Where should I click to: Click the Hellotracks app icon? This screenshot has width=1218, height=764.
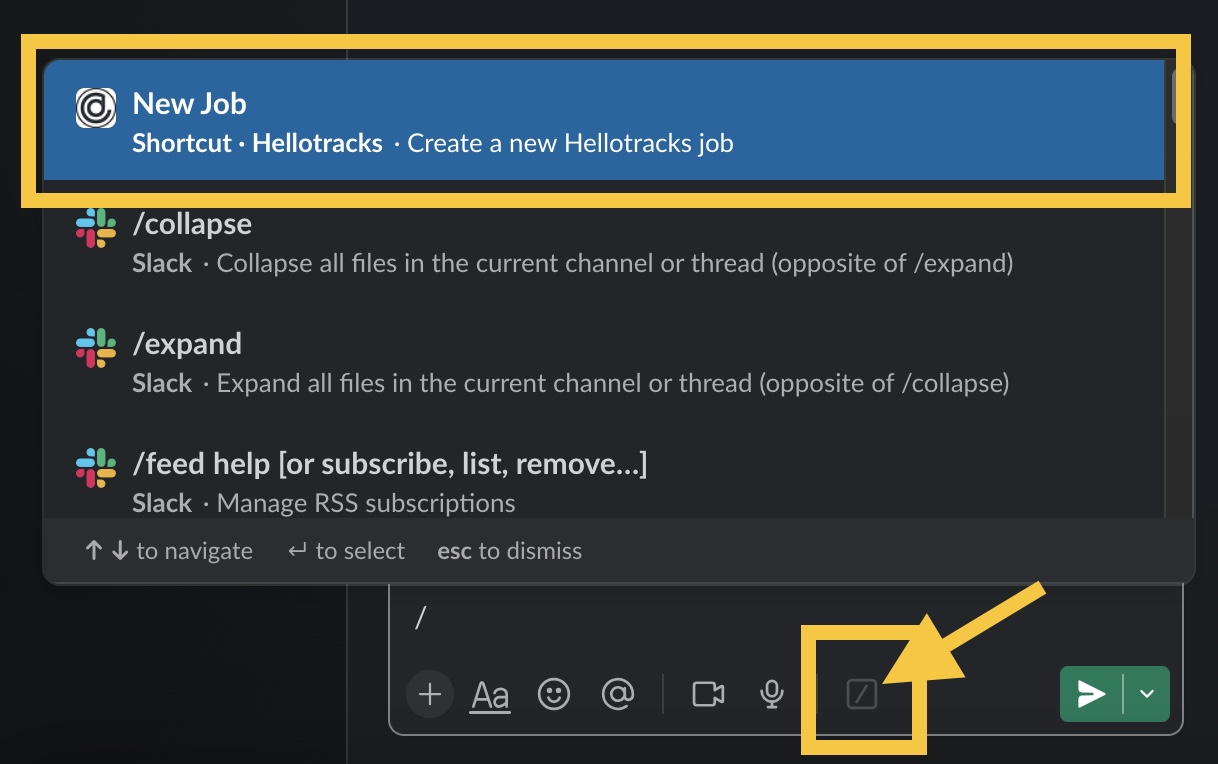pyautogui.click(x=96, y=107)
